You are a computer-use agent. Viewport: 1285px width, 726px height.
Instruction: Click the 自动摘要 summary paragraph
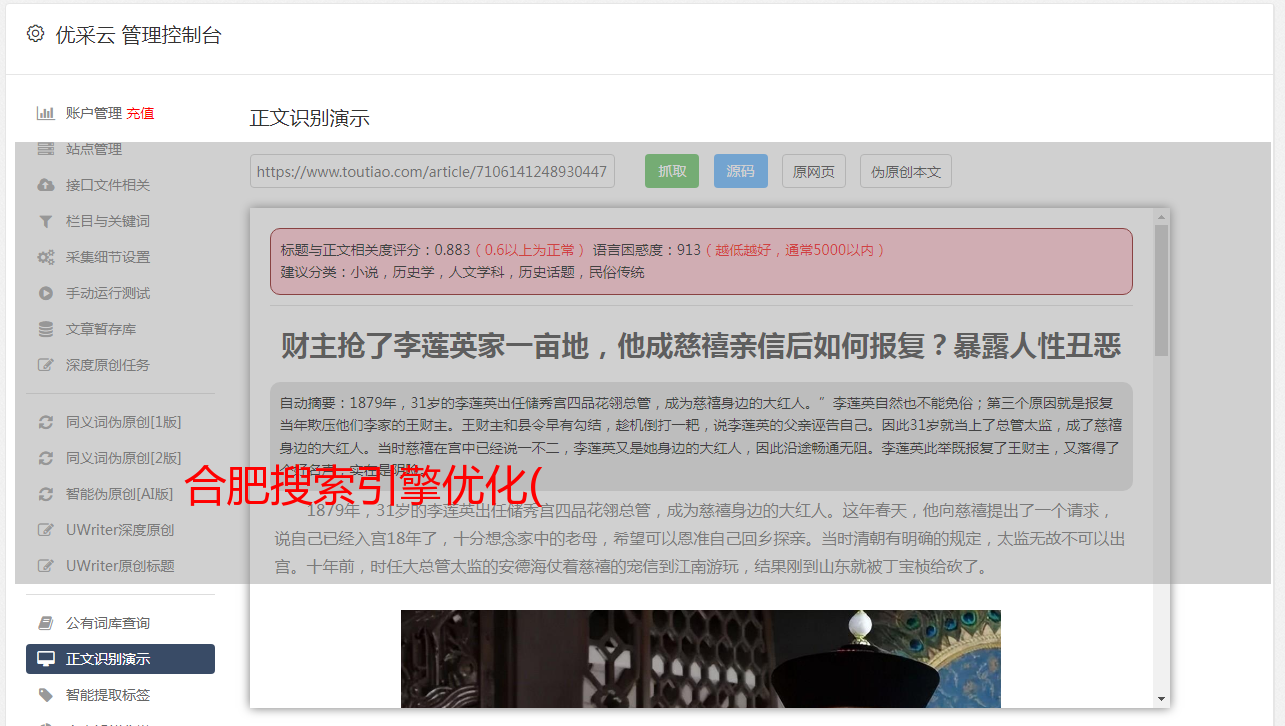pyautogui.click(x=701, y=436)
